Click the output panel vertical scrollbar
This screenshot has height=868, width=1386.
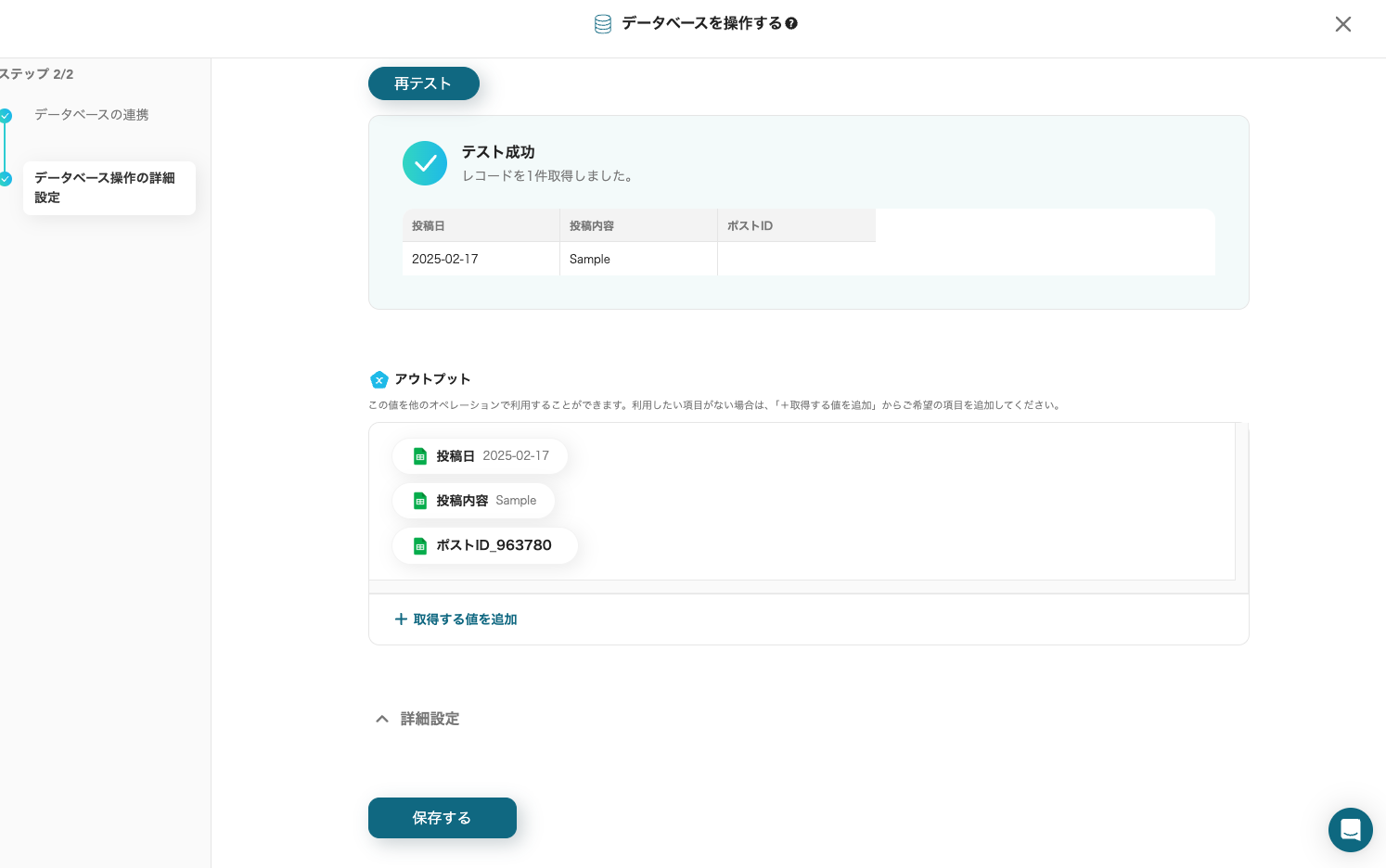(1241, 501)
